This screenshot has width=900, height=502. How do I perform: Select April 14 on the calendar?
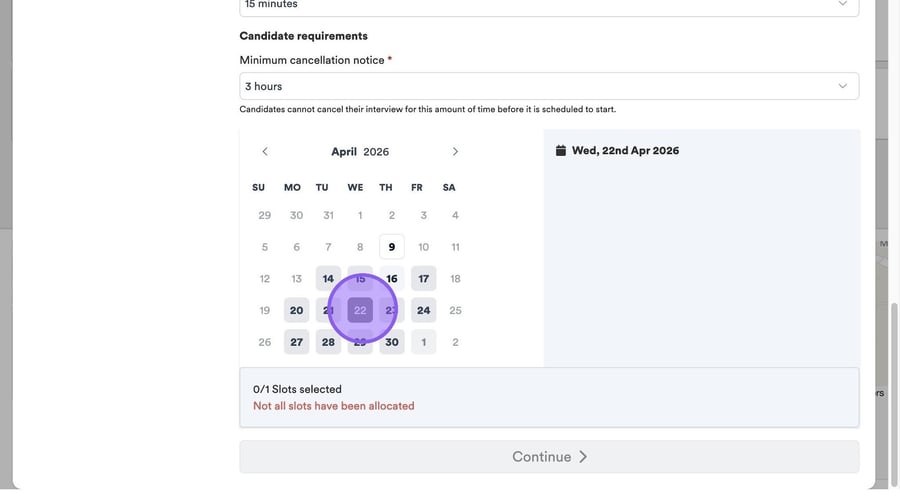[x=328, y=279]
